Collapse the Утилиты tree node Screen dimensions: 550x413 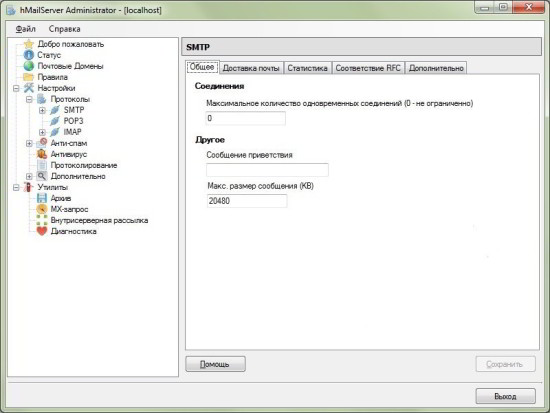pyautogui.click(x=16, y=187)
